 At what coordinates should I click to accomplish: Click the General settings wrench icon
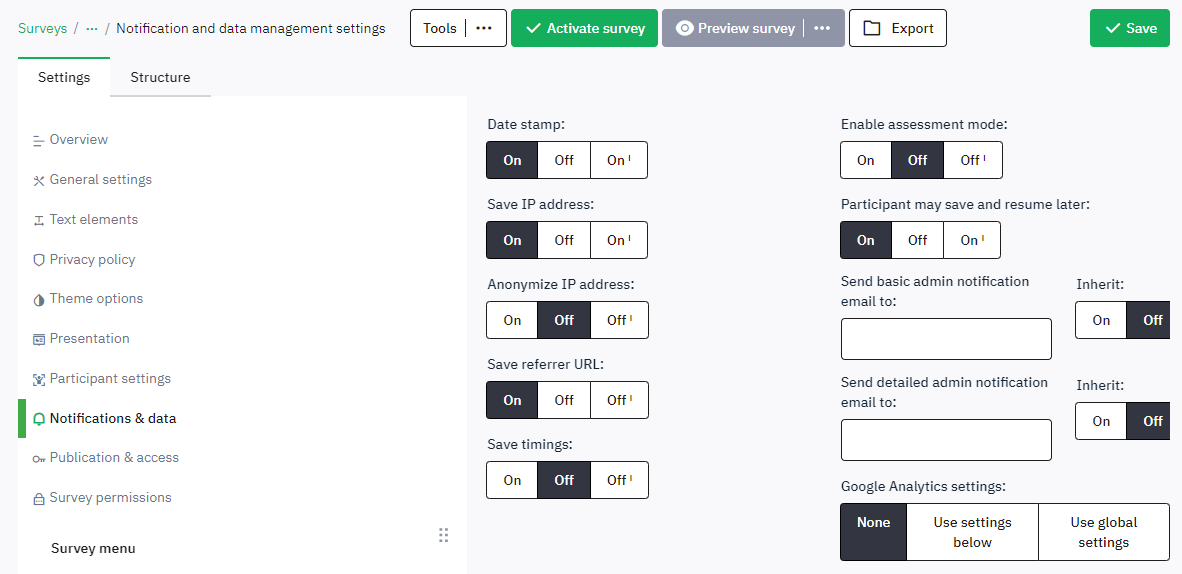click(39, 180)
